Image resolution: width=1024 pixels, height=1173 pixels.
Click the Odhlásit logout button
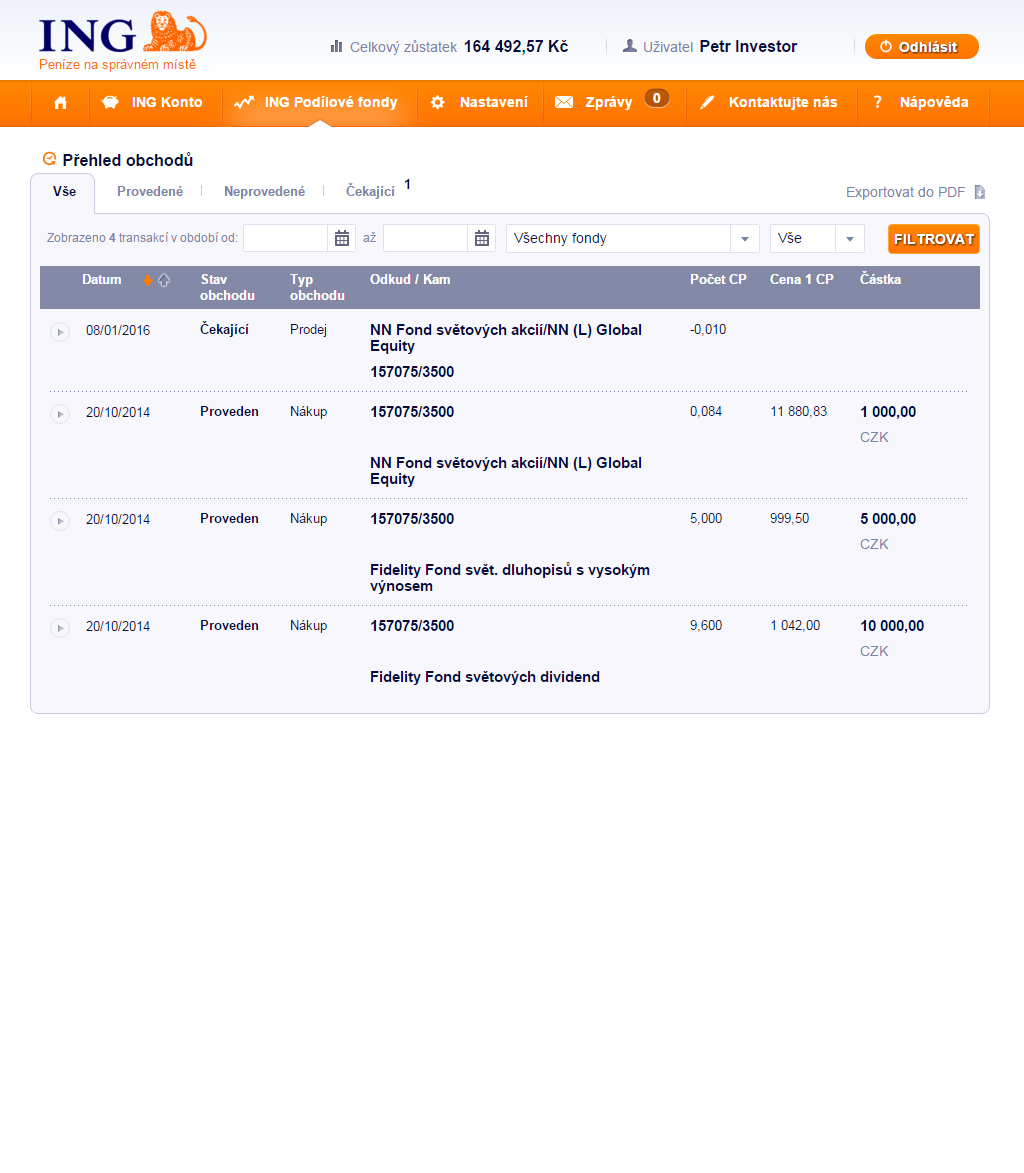click(x=921, y=47)
